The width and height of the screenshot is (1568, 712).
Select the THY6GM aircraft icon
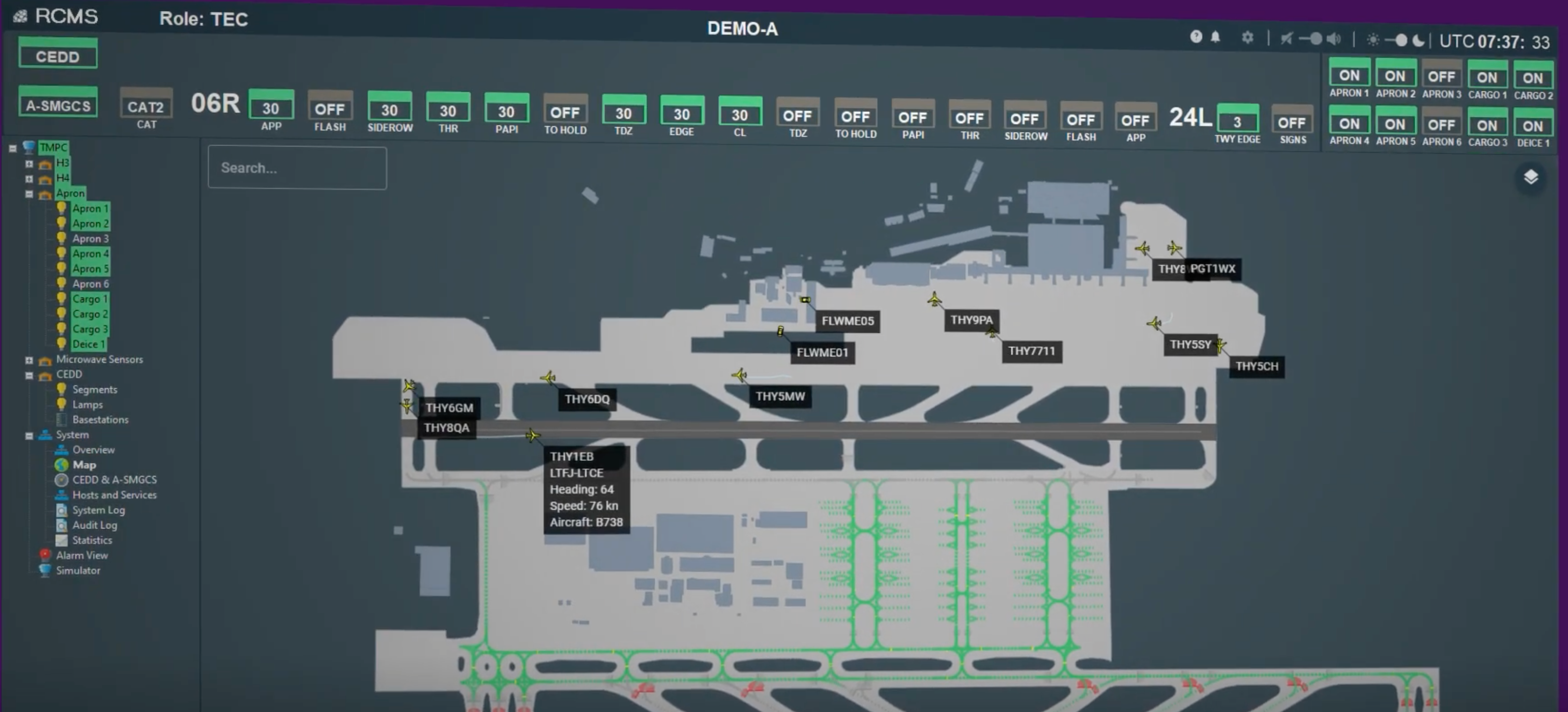pos(409,386)
